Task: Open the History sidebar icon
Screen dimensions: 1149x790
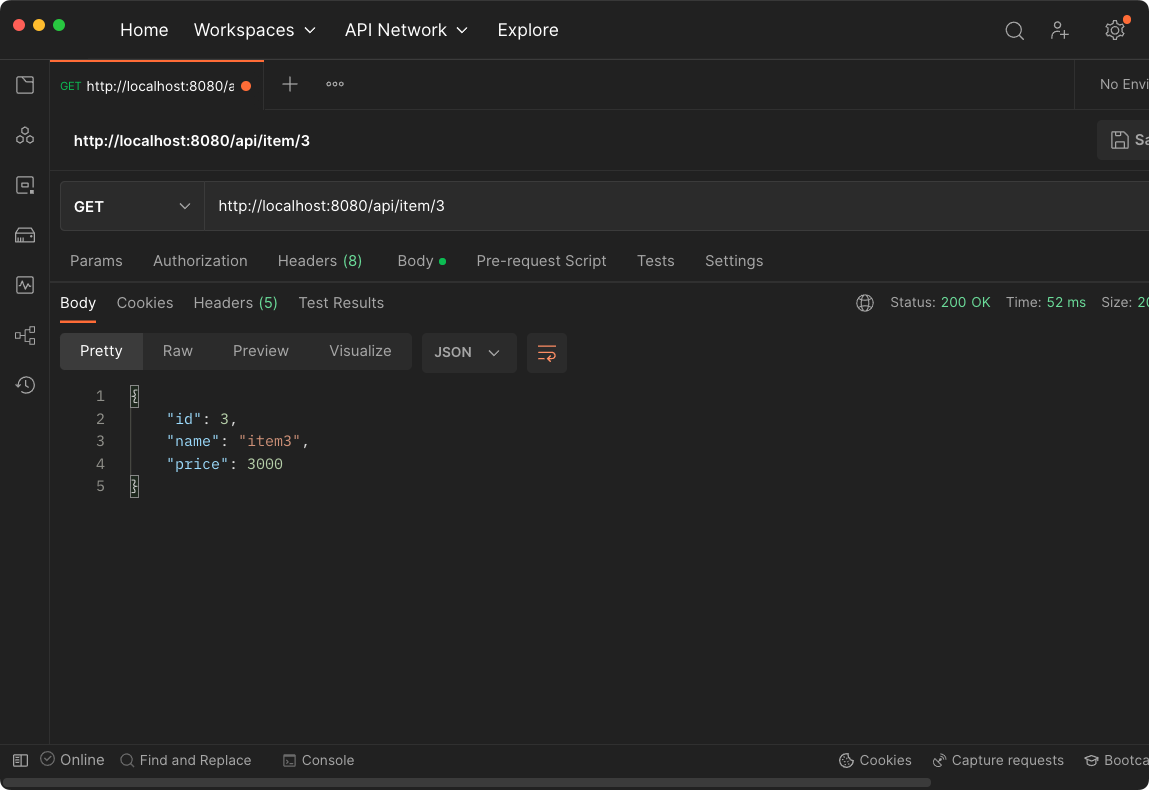Action: (x=25, y=385)
